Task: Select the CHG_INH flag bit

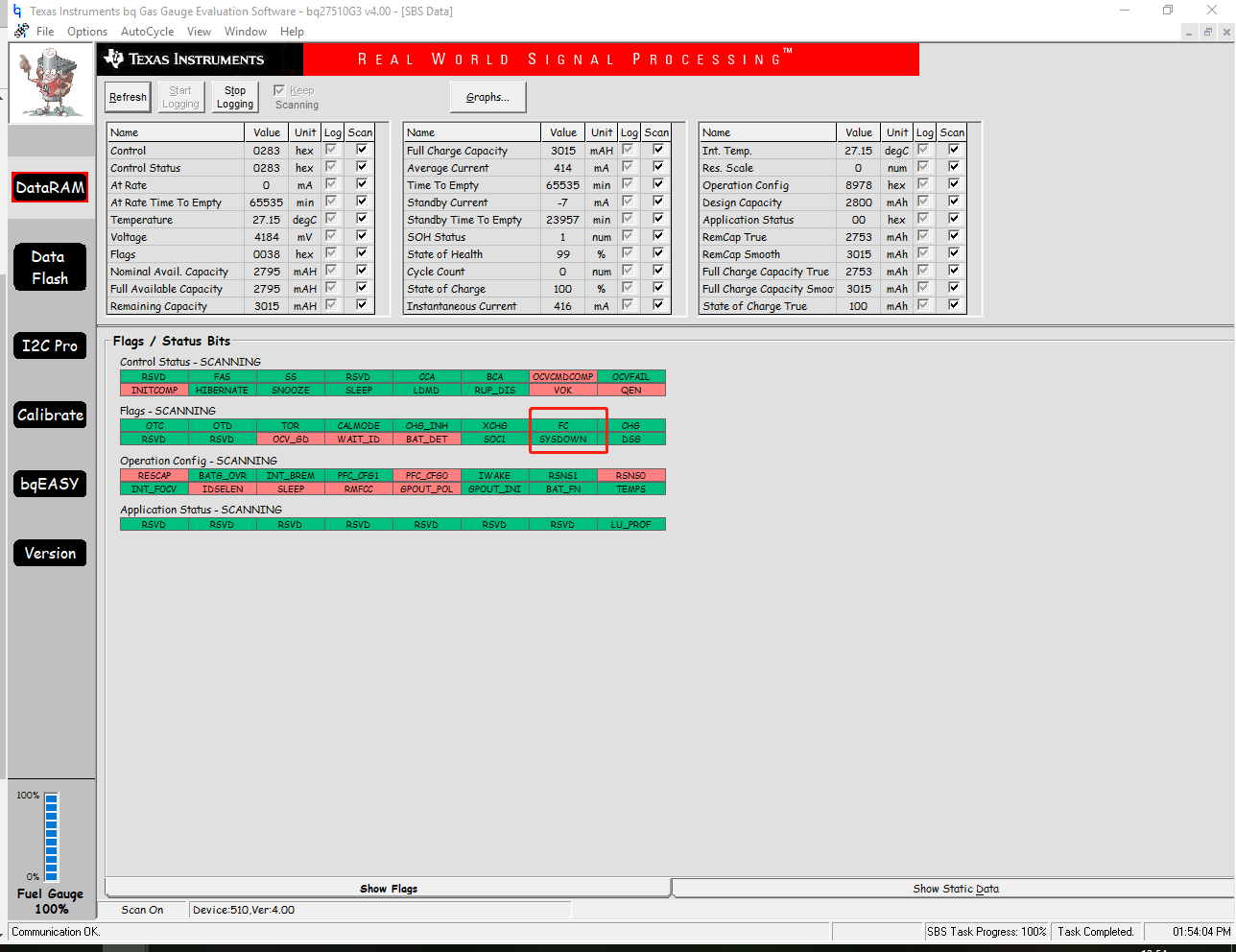Action: tap(427, 426)
